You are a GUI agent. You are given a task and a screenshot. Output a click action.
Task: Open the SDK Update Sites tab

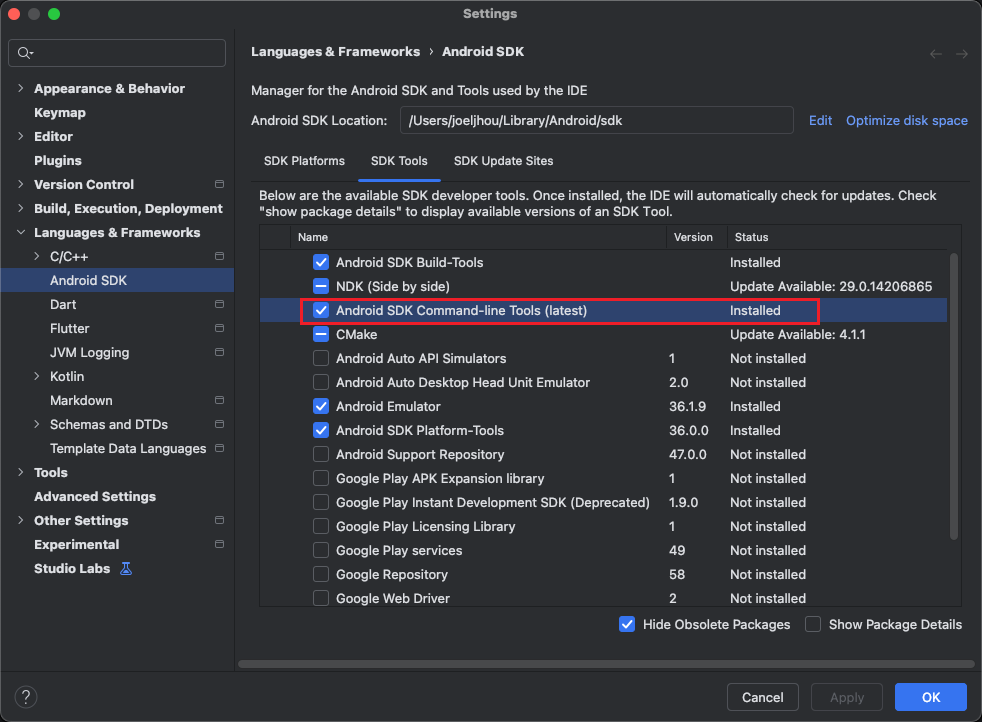coord(503,160)
